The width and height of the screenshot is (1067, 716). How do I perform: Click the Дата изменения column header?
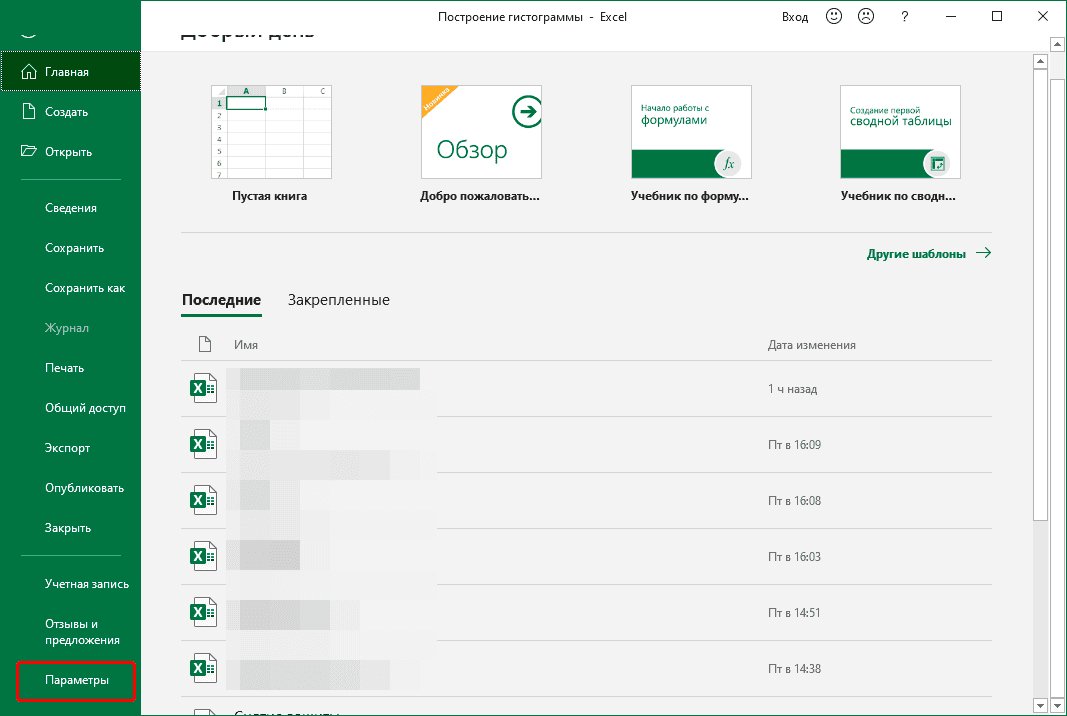click(811, 344)
